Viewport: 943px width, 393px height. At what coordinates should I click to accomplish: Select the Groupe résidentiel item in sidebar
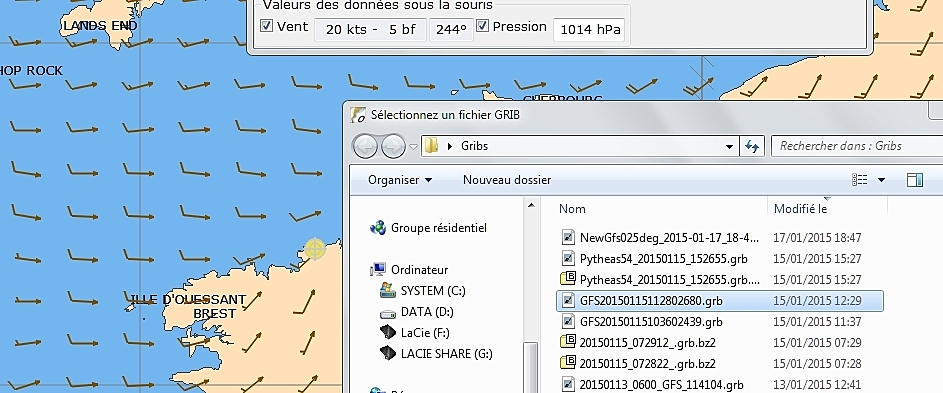[428, 227]
